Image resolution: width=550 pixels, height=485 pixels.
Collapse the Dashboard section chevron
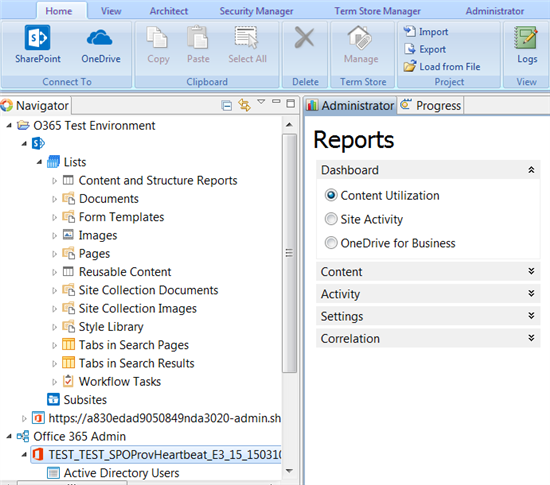[531, 170]
